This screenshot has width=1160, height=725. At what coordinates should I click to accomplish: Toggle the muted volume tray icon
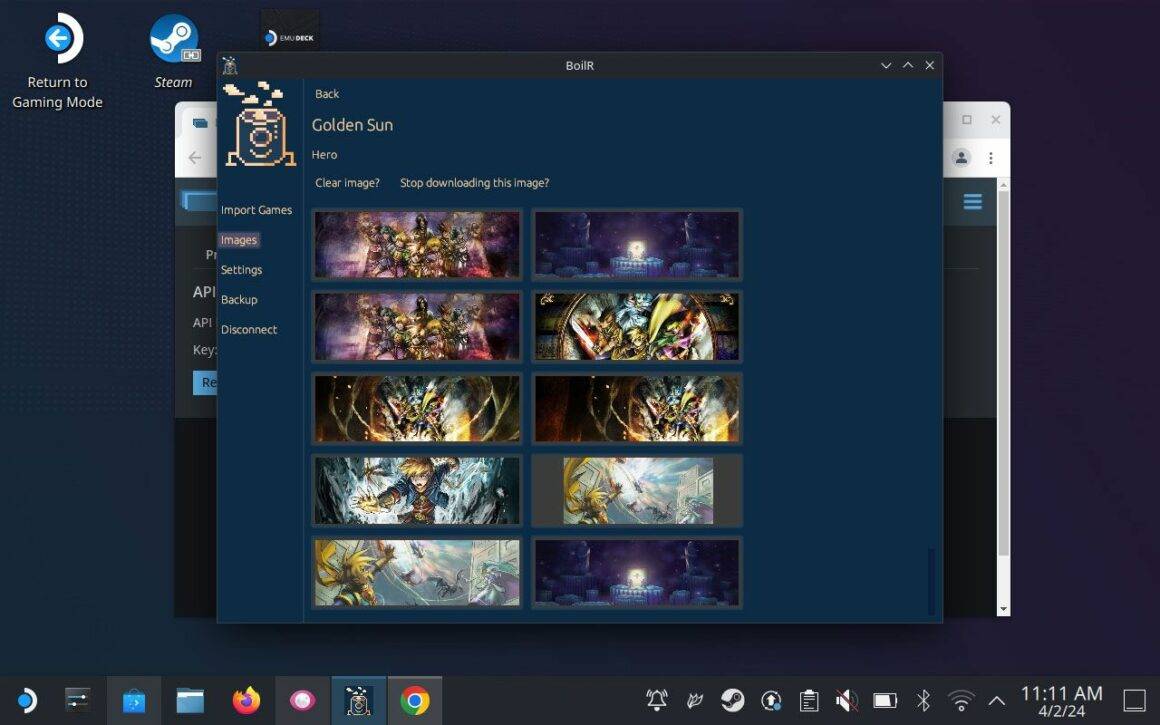(x=847, y=701)
